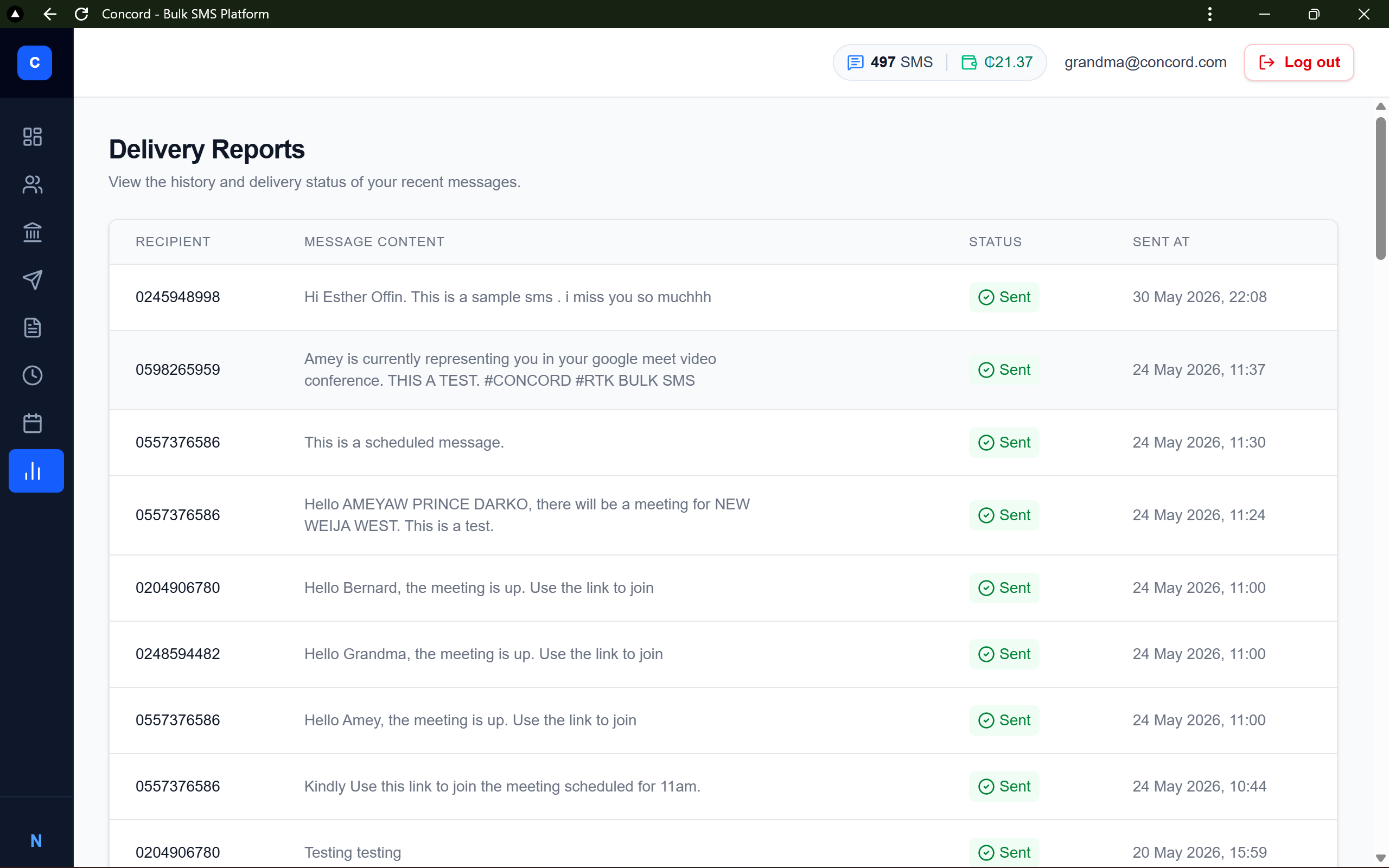Restore down the Concord window
1389x868 pixels.
tap(1313, 14)
